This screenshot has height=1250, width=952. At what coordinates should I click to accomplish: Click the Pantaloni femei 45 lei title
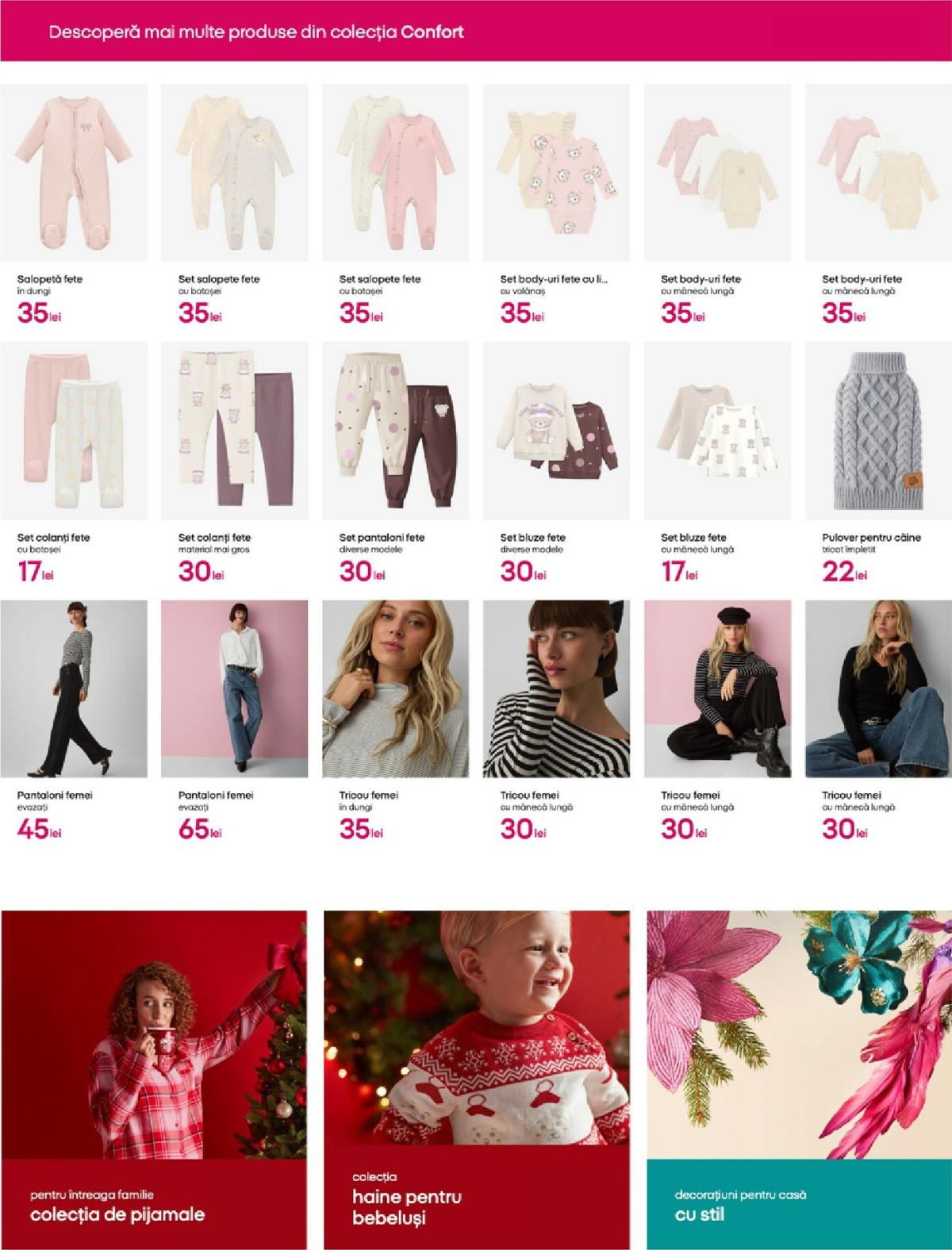point(55,795)
